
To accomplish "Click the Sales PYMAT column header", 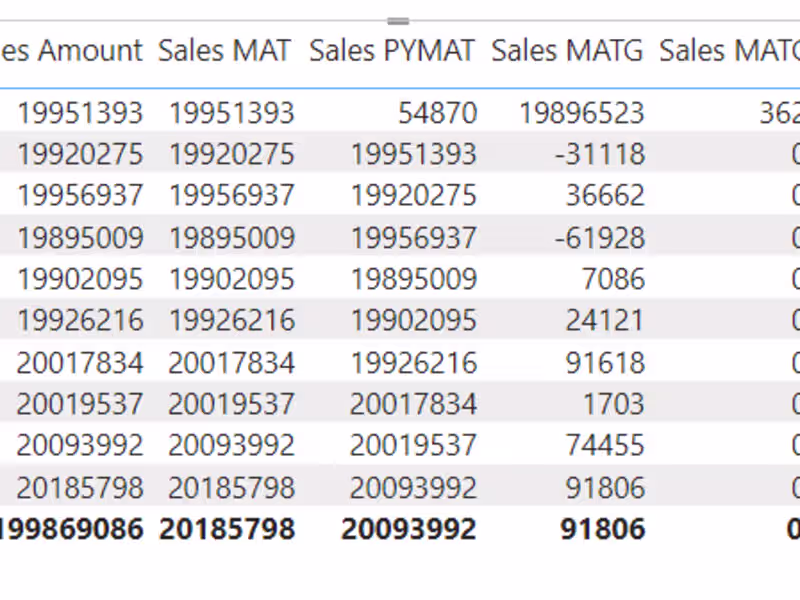I will coord(391,51).
